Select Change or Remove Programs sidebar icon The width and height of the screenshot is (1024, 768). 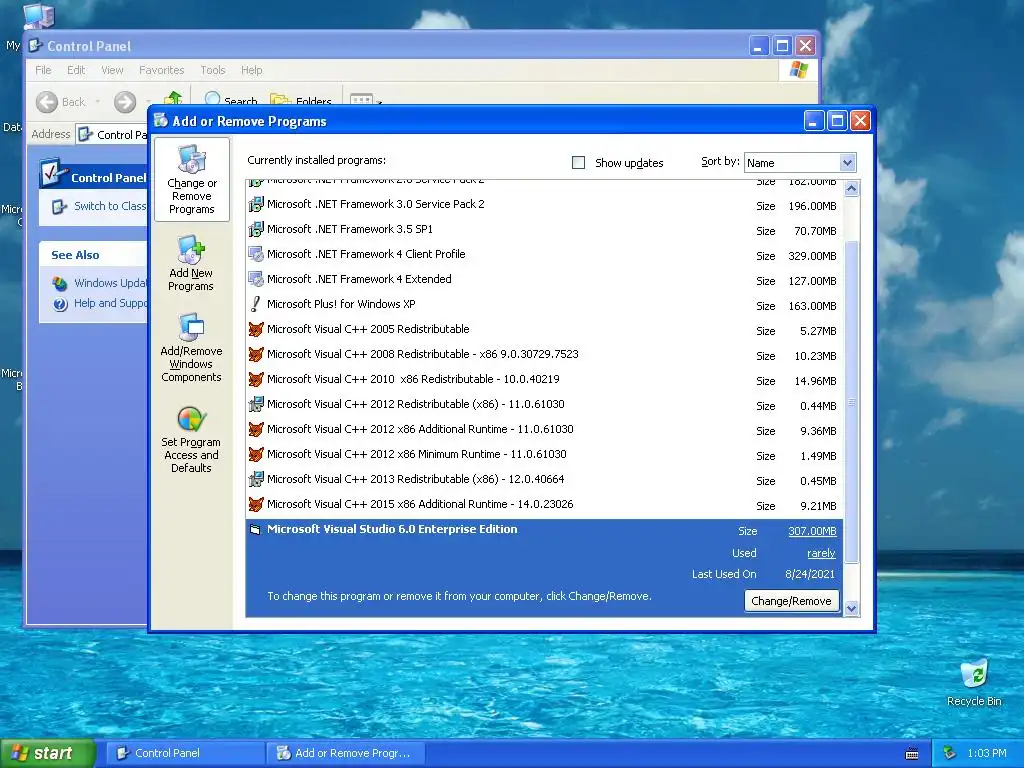click(x=191, y=180)
